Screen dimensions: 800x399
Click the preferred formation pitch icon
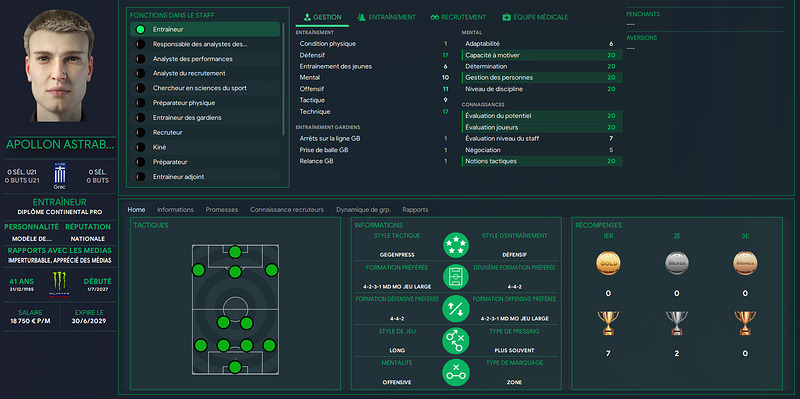click(456, 277)
